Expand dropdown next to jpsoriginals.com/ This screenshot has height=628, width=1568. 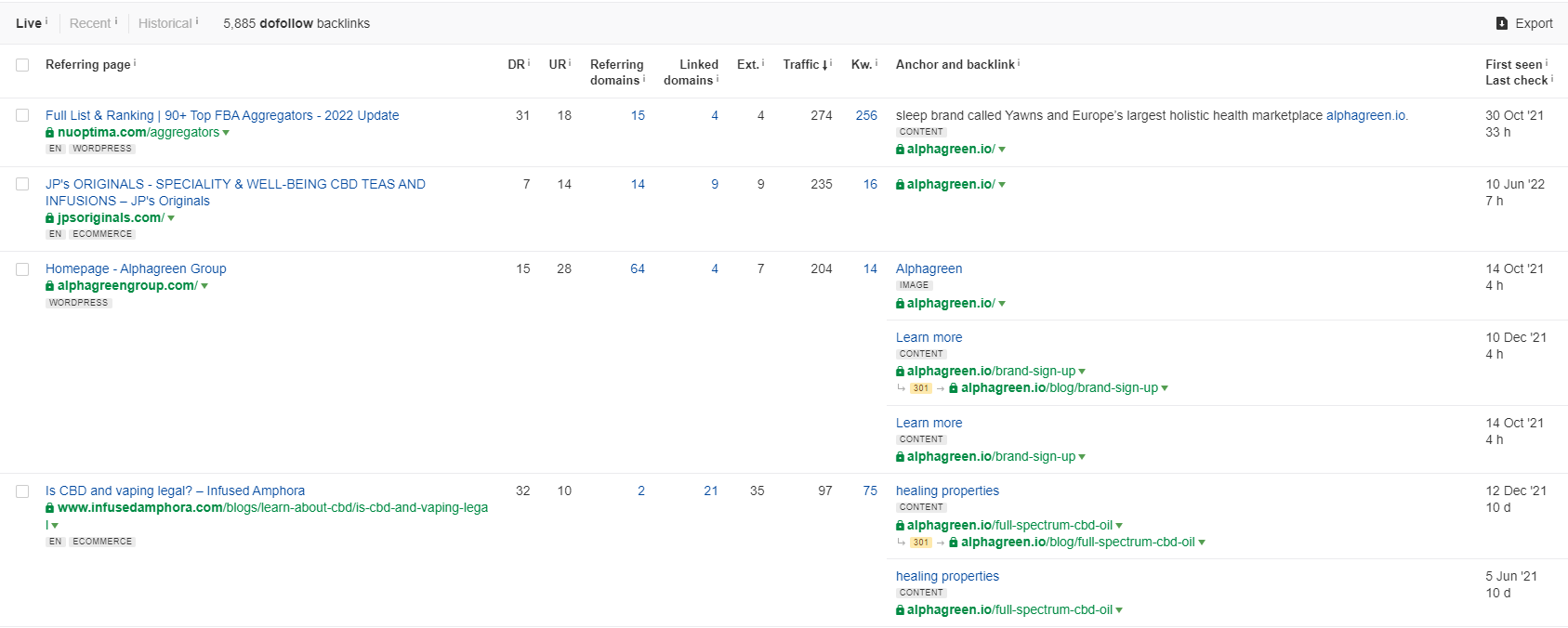[x=171, y=218]
